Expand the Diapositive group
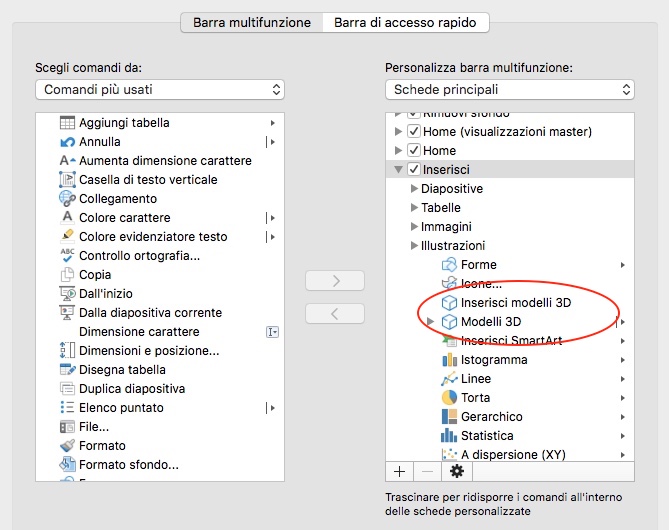The height and width of the screenshot is (530, 669). click(413, 189)
